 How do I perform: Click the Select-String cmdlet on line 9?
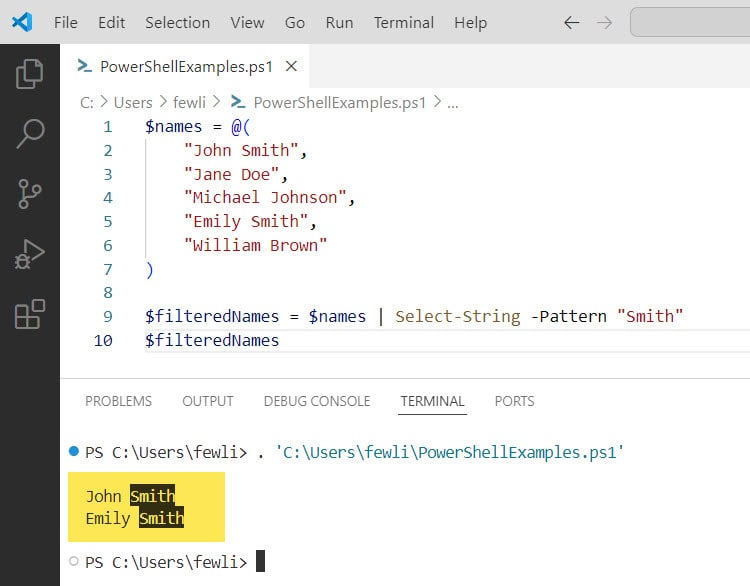tap(458, 316)
